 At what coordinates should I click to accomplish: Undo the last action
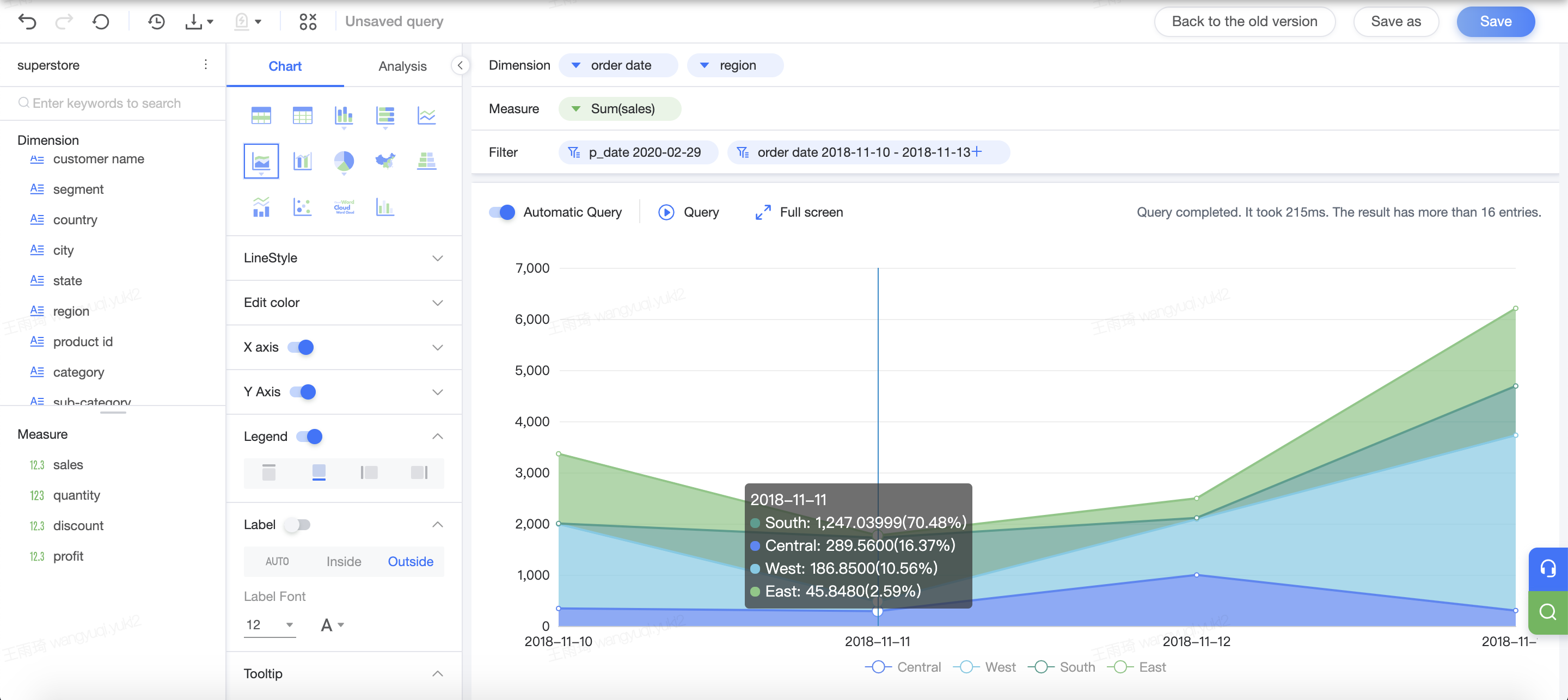[27, 22]
